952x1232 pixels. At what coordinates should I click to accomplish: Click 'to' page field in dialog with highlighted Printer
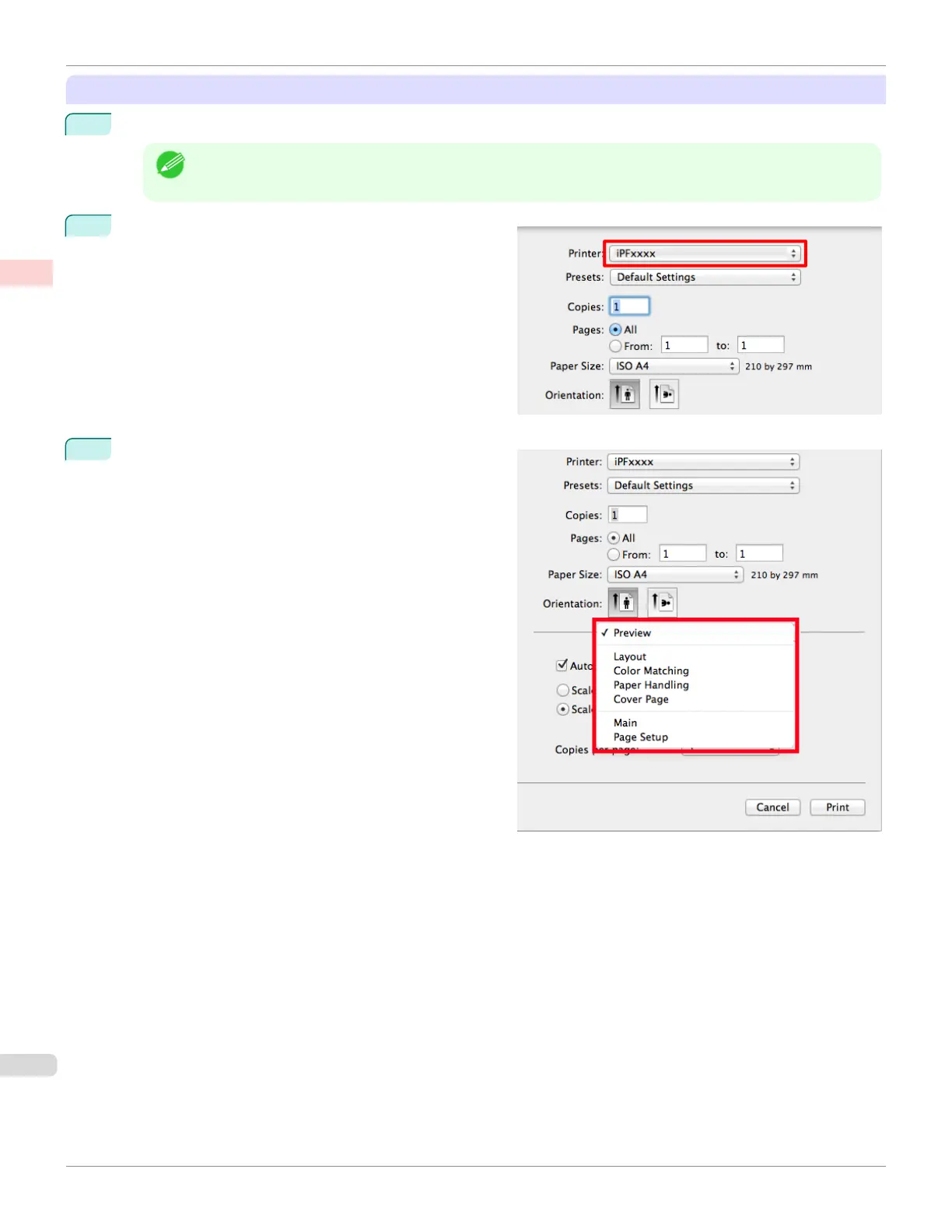coord(761,345)
